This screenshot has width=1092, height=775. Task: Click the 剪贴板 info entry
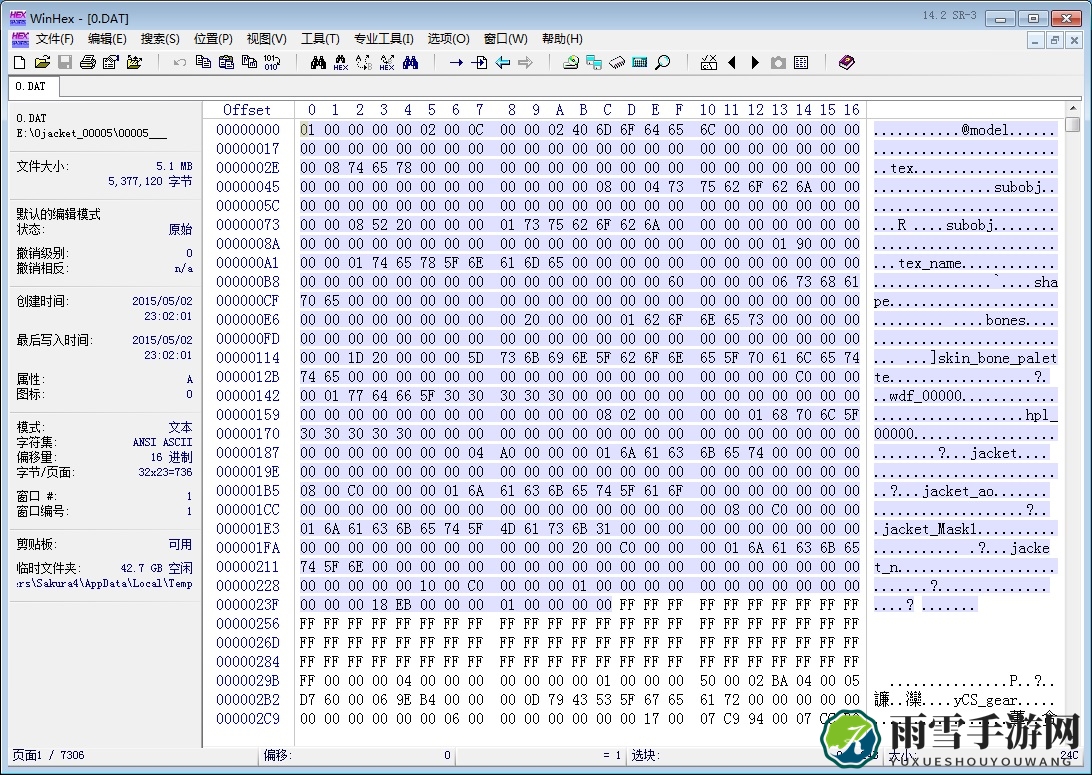(104, 545)
